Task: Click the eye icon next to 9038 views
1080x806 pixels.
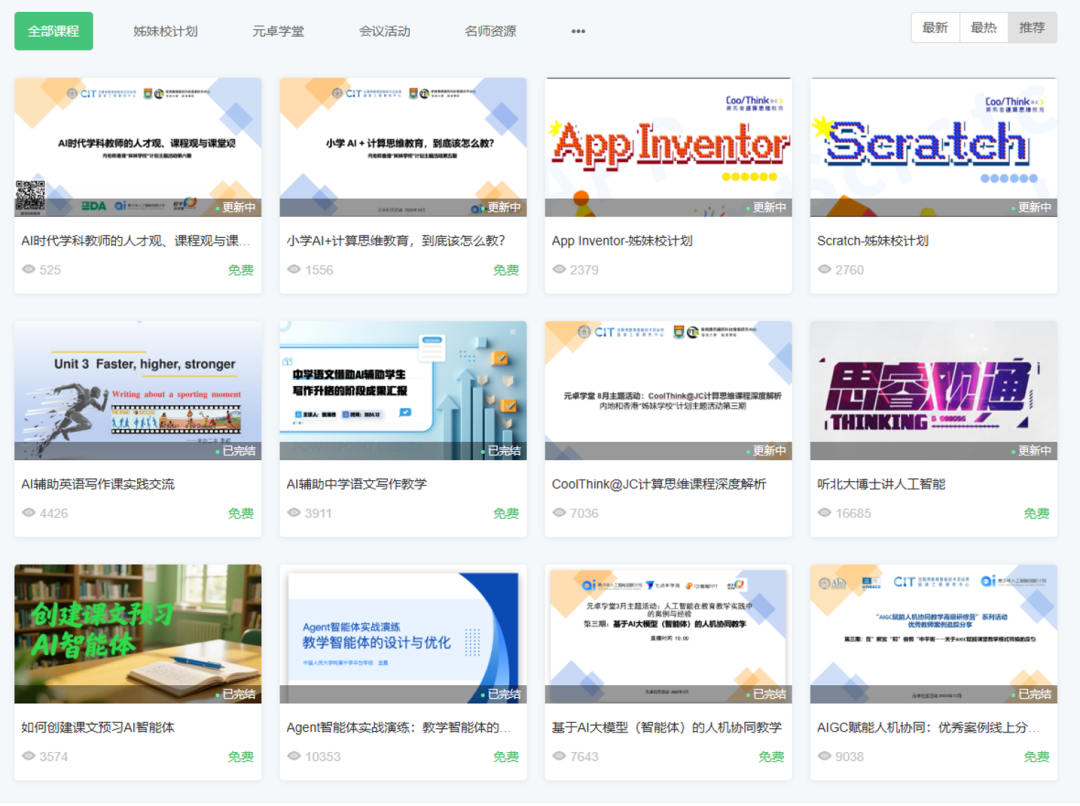Action: click(x=825, y=757)
